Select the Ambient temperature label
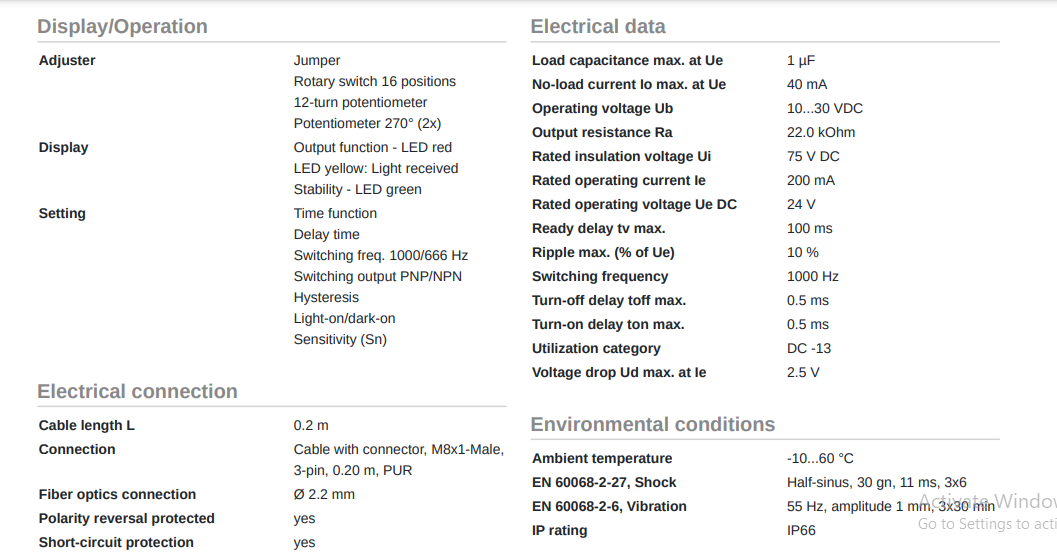 tap(602, 459)
